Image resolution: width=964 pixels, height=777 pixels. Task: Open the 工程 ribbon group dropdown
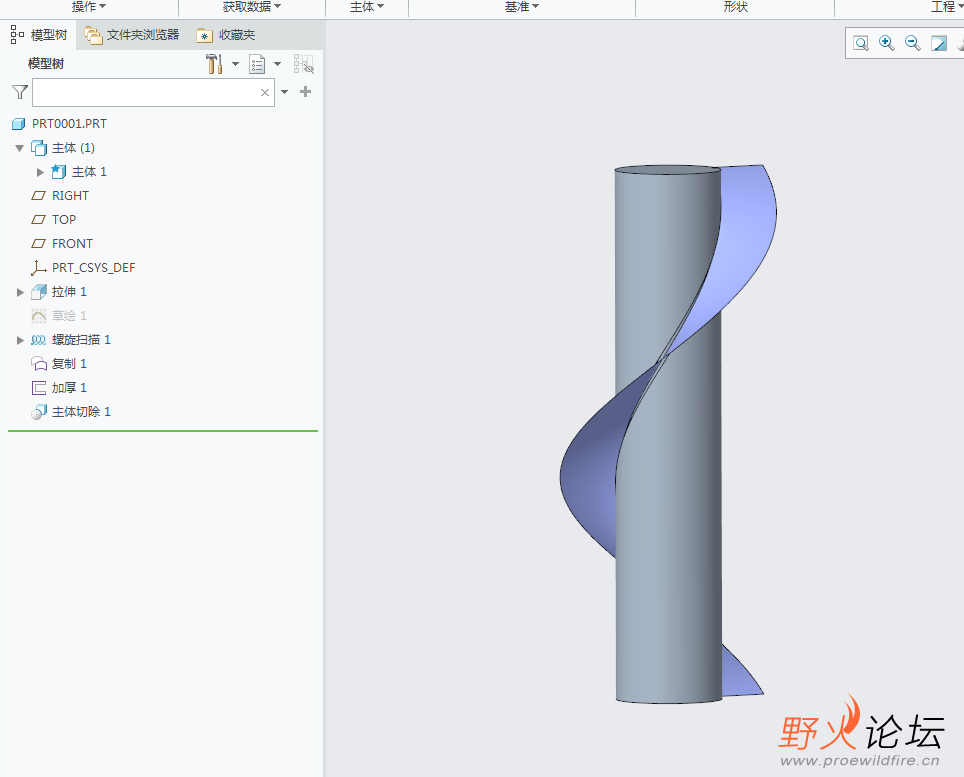947,7
